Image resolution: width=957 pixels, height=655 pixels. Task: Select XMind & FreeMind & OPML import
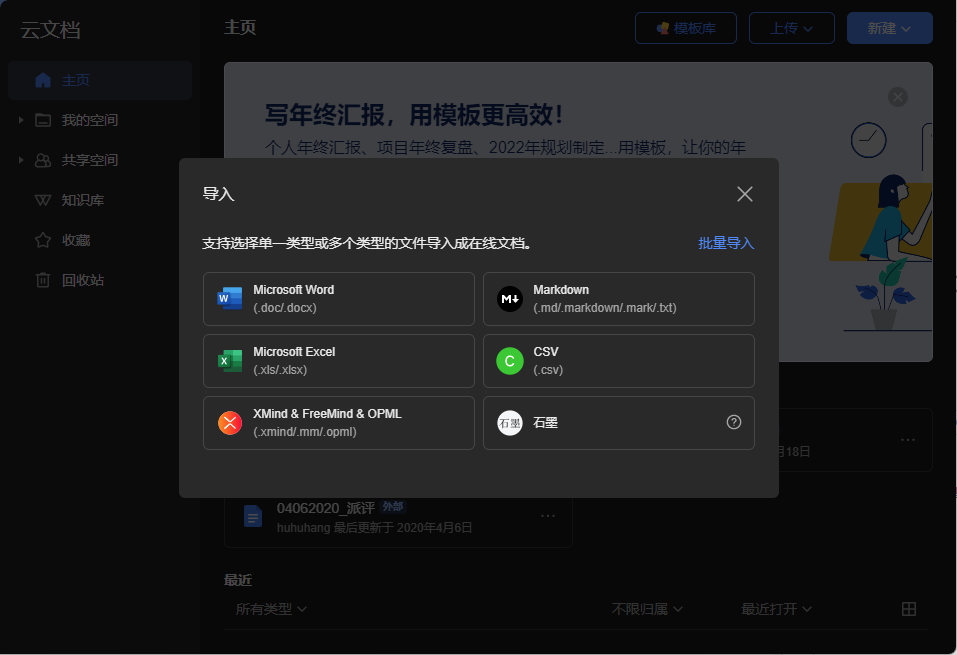point(339,423)
